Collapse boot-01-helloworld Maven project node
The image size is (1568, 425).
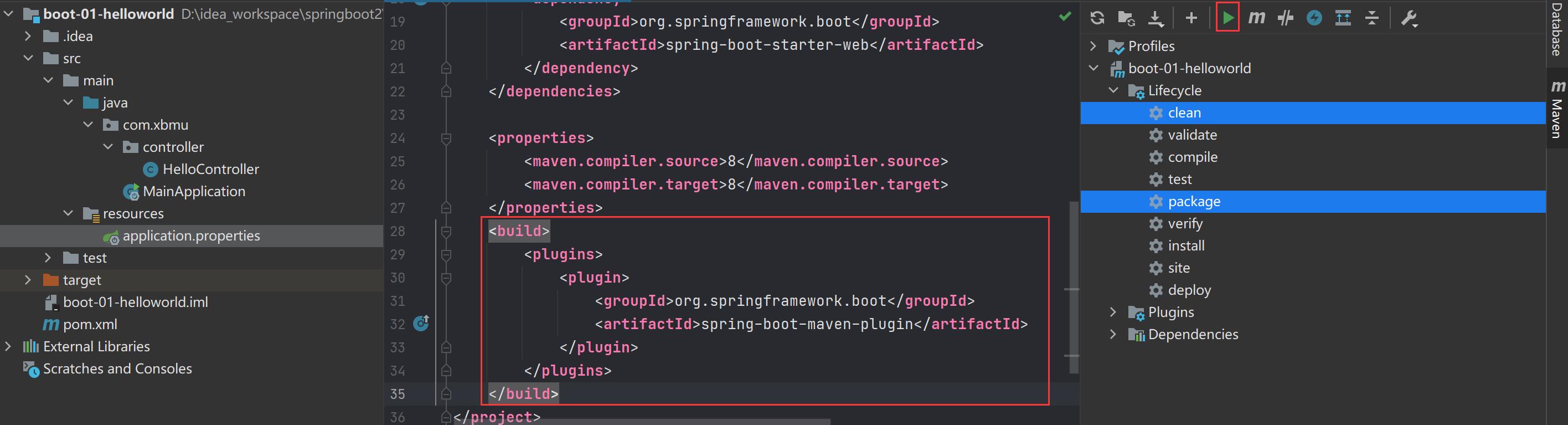tap(1093, 68)
